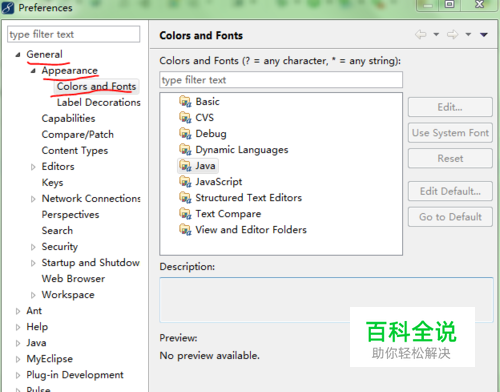The width and height of the screenshot is (500, 392).
Task: Click the Structured Text Editors folder icon
Action: coord(185,197)
